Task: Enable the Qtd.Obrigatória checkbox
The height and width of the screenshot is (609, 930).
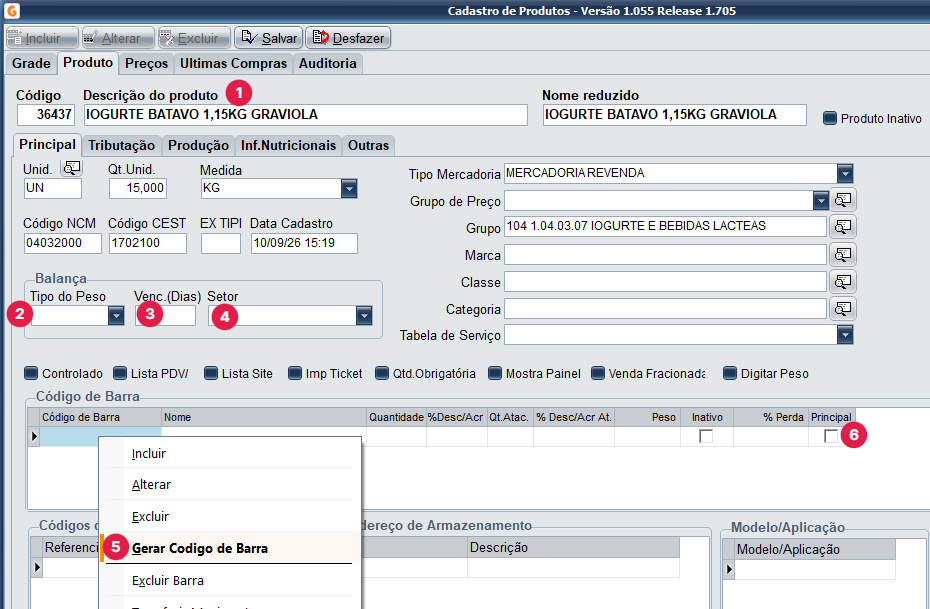Action: tap(381, 374)
